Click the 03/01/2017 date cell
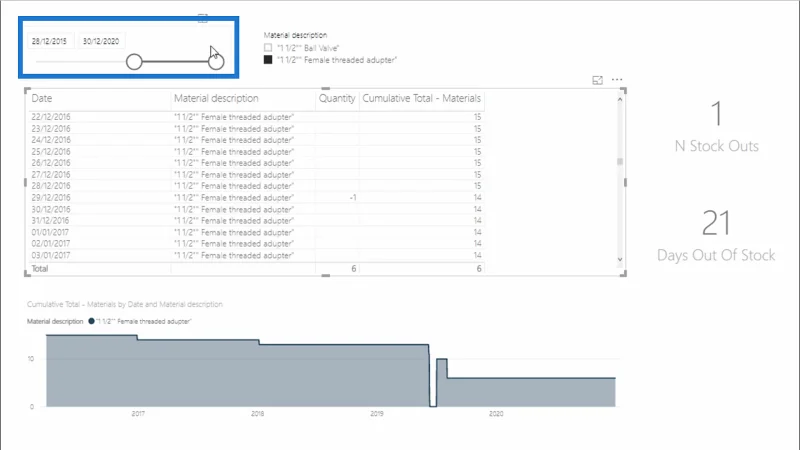Image resolution: width=800 pixels, height=450 pixels. 51,255
